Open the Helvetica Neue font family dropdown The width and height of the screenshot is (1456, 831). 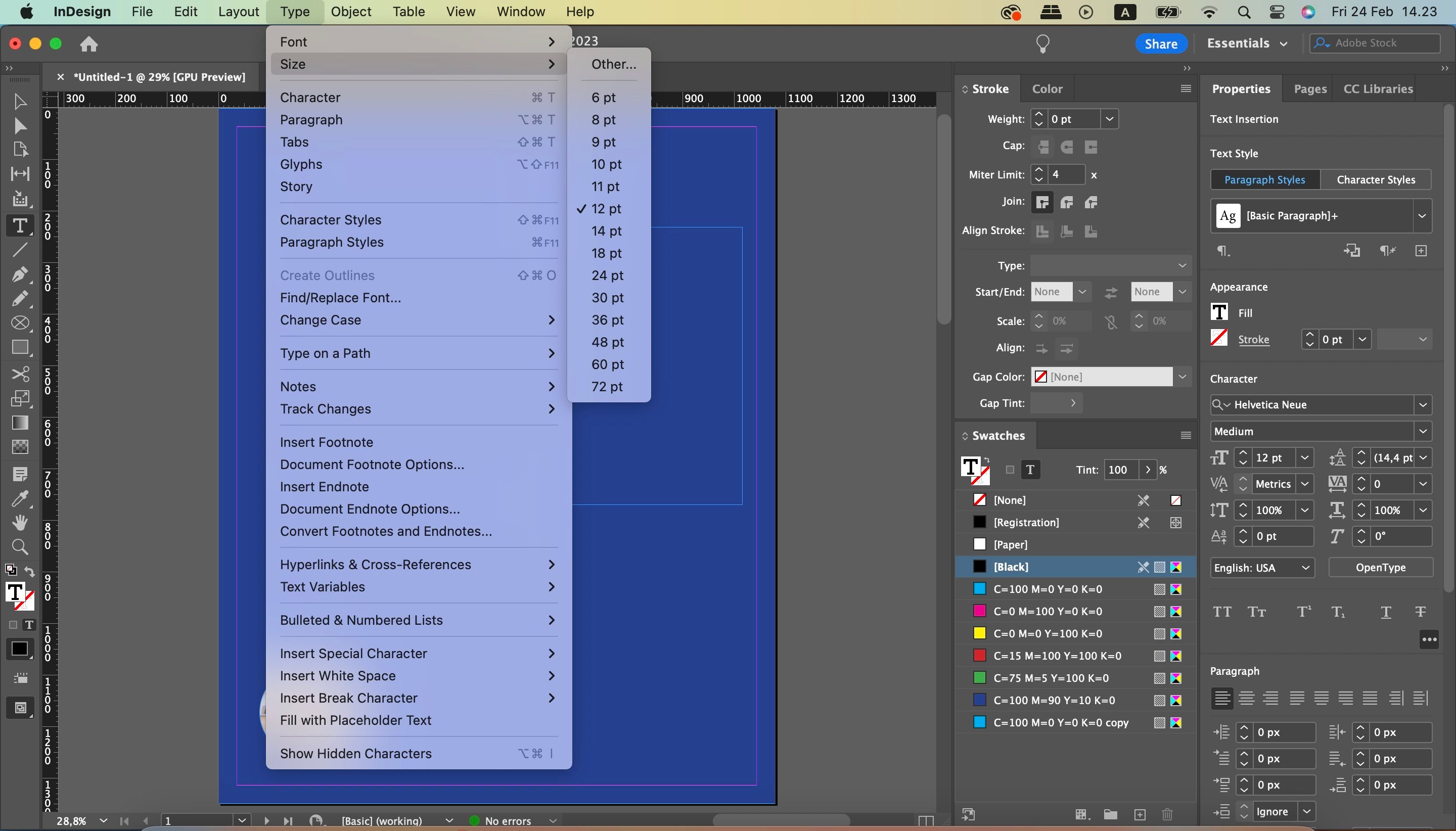pyautogui.click(x=1424, y=405)
